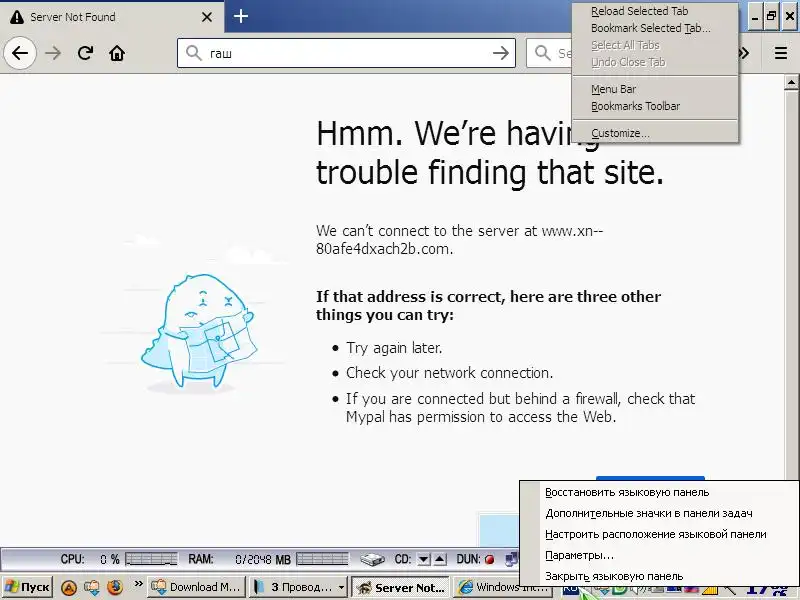Click the network computers icon in status bar

click(x=511, y=560)
